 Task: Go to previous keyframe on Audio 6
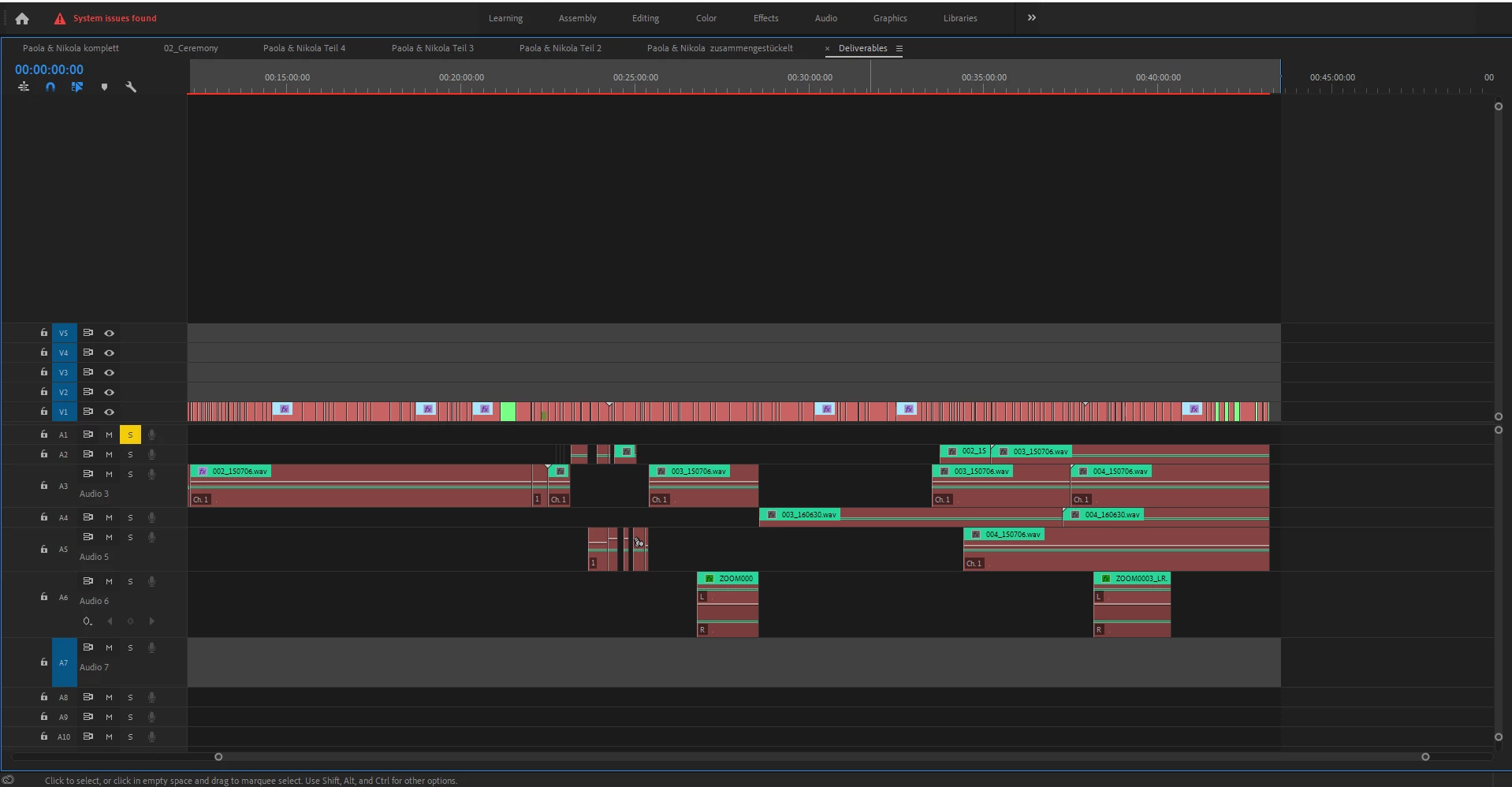click(110, 621)
